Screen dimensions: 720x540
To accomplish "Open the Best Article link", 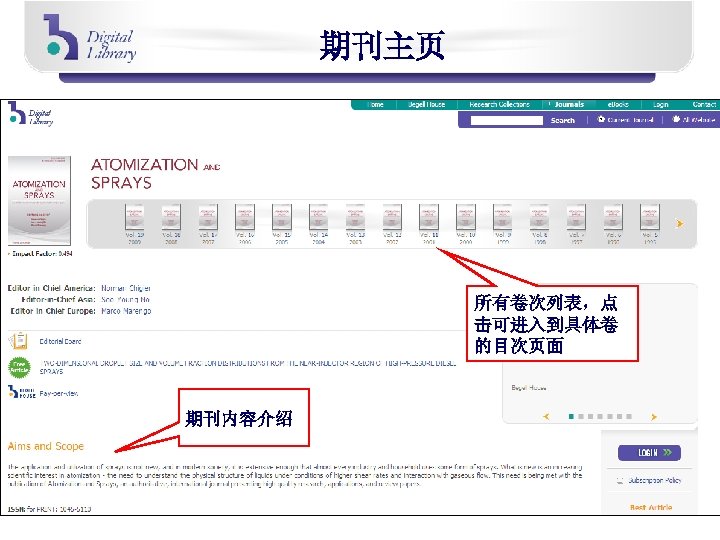I will 651,507.
